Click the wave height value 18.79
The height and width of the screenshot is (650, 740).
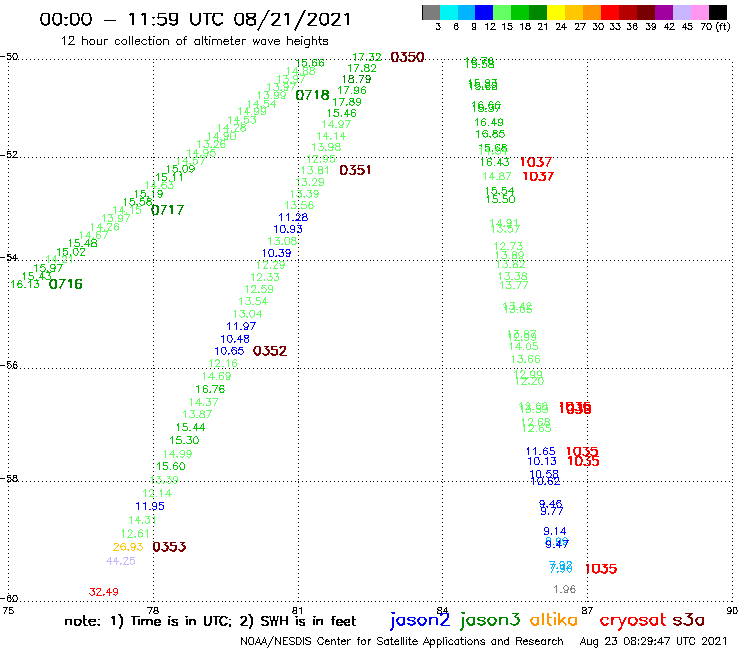[356, 79]
